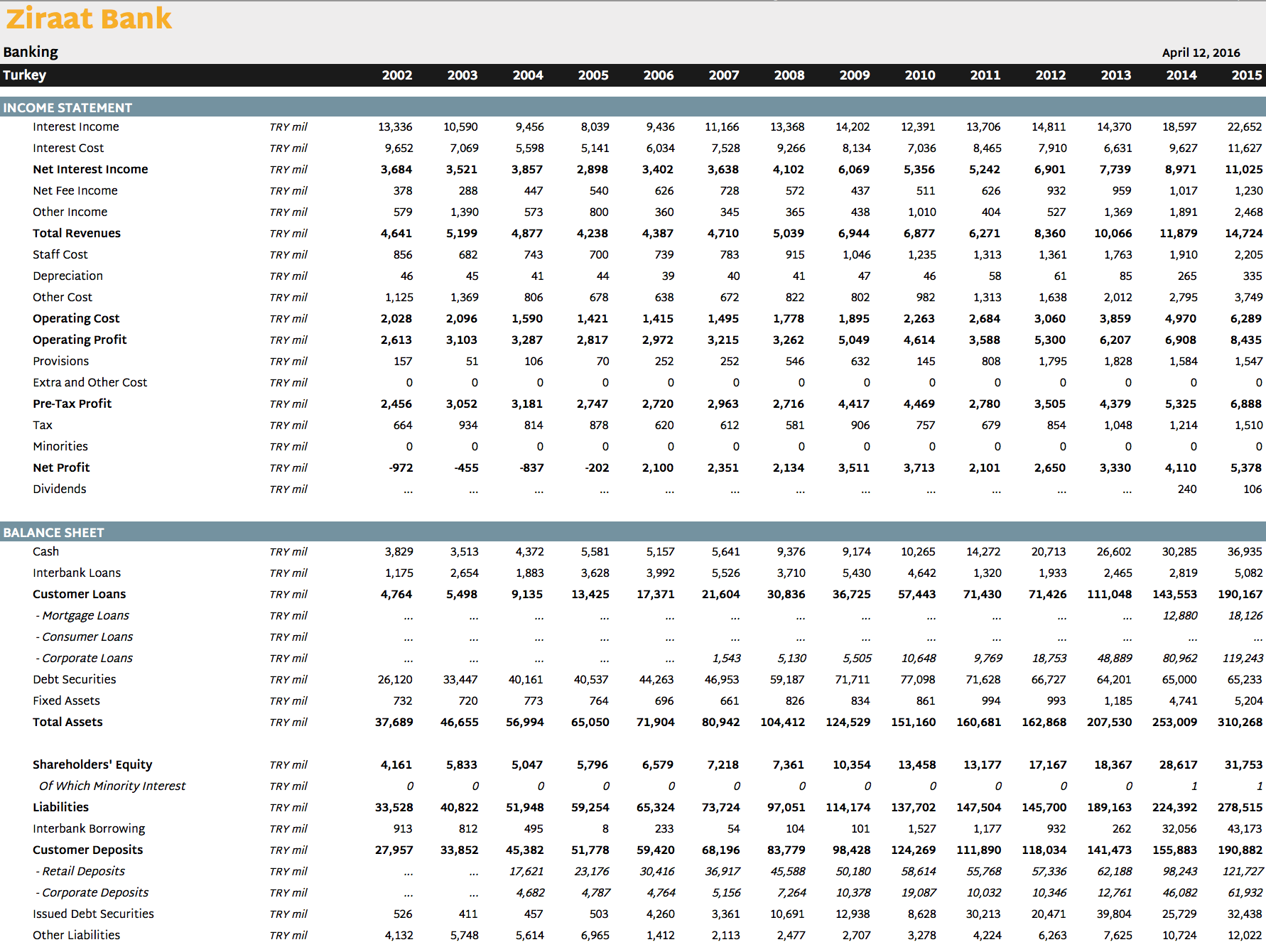The image size is (1266, 952).
Task: Click 2007 Corporate Loans value 1,543
Action: pos(727,659)
